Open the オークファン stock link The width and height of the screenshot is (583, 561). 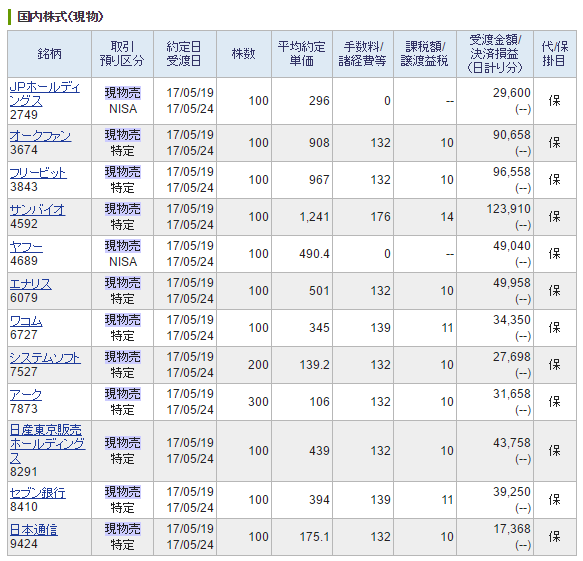point(40,136)
